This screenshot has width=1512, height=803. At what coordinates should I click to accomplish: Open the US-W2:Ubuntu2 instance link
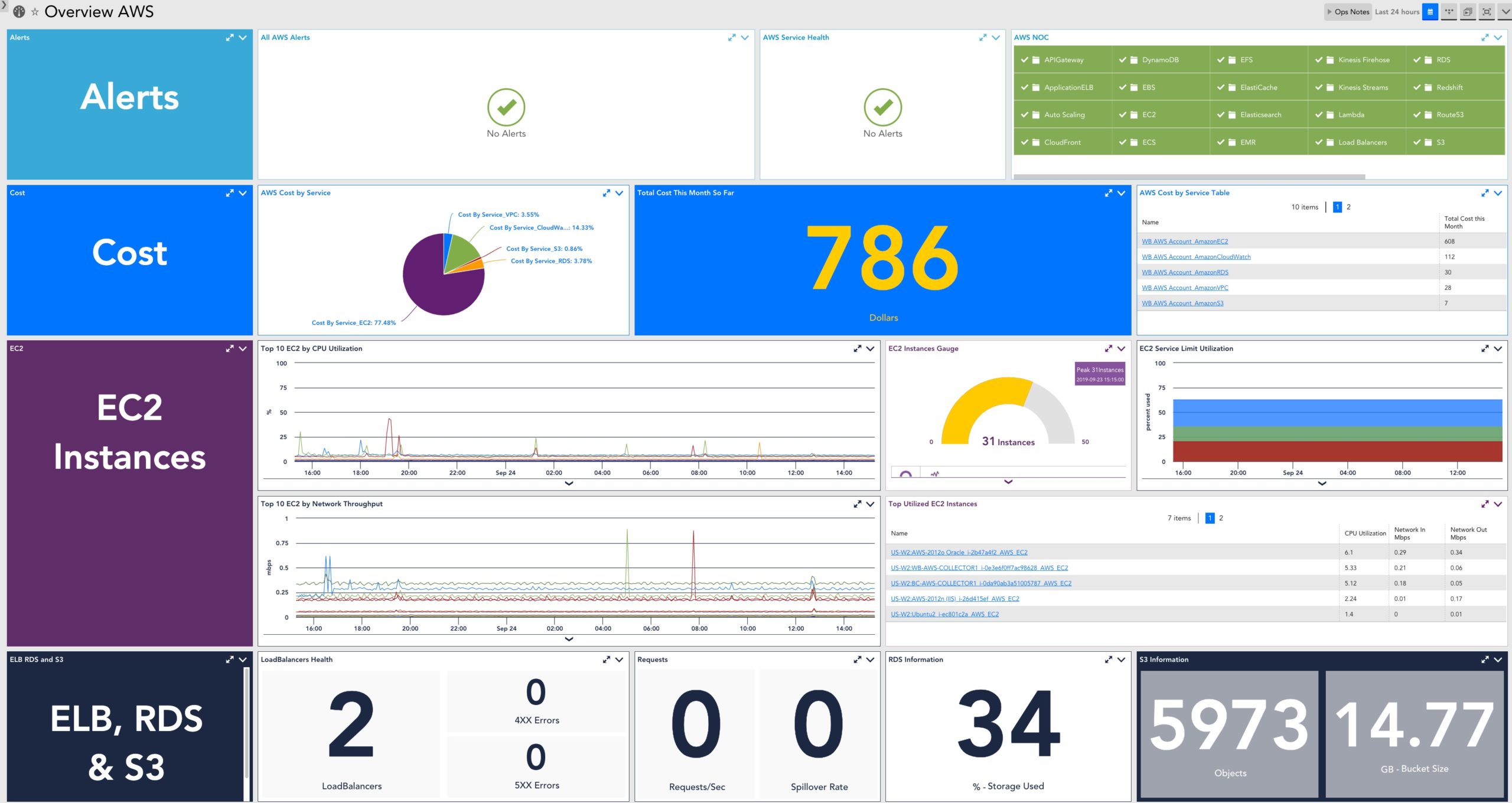click(x=944, y=614)
